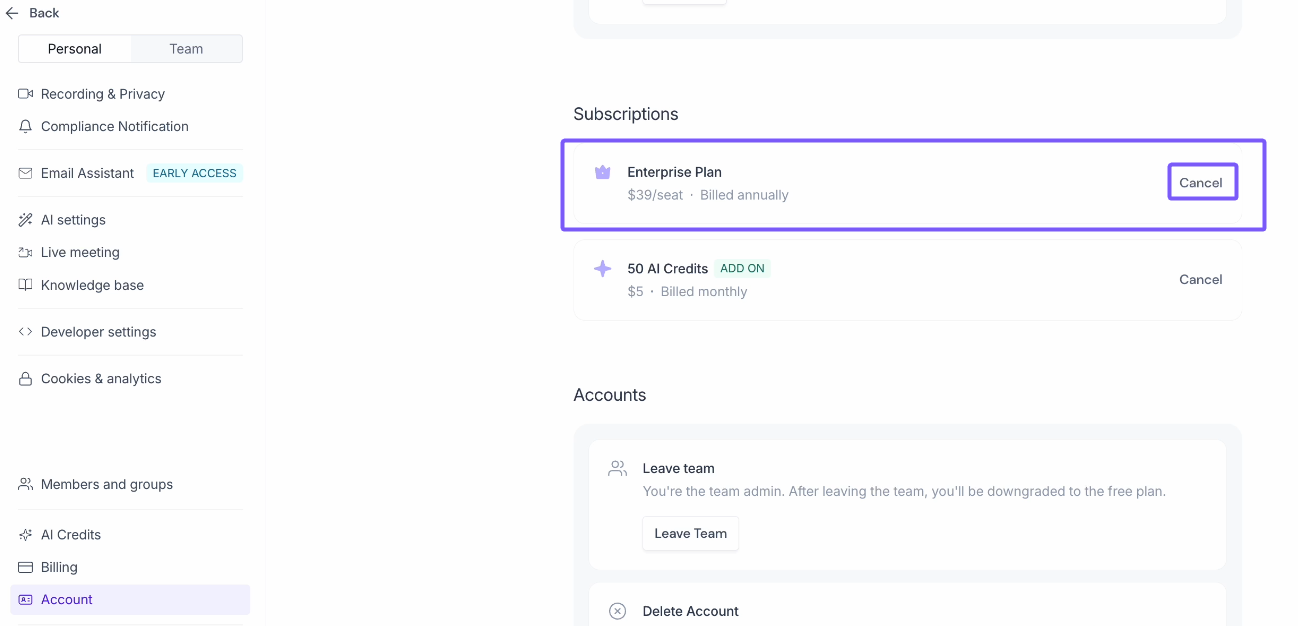Image resolution: width=1298 pixels, height=626 pixels.
Task: Open the Live meeting settings
Action: 80,253
